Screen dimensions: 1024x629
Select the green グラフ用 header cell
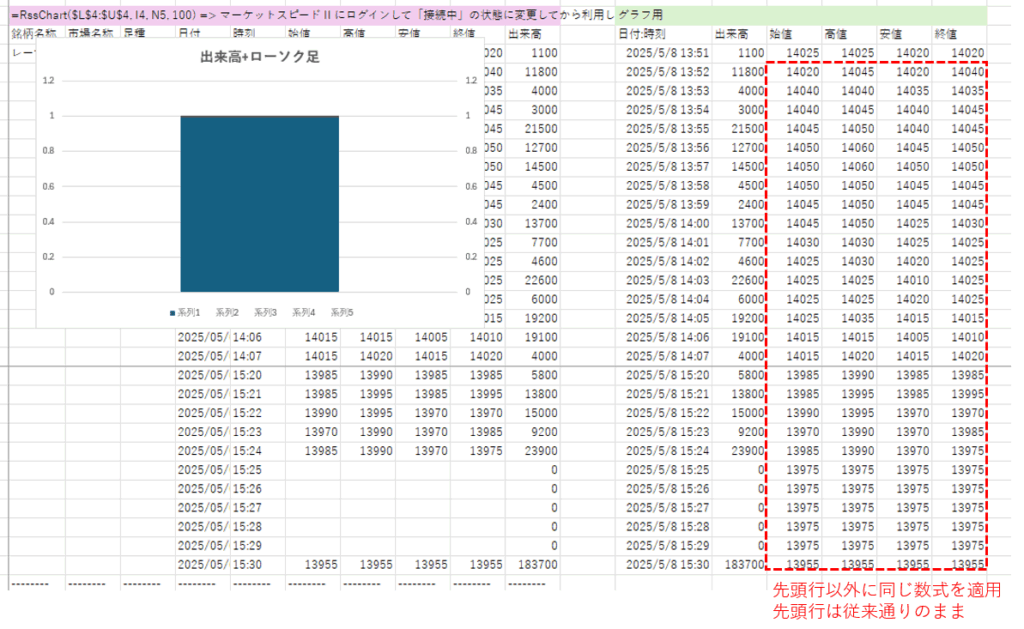pyautogui.click(x=801, y=14)
